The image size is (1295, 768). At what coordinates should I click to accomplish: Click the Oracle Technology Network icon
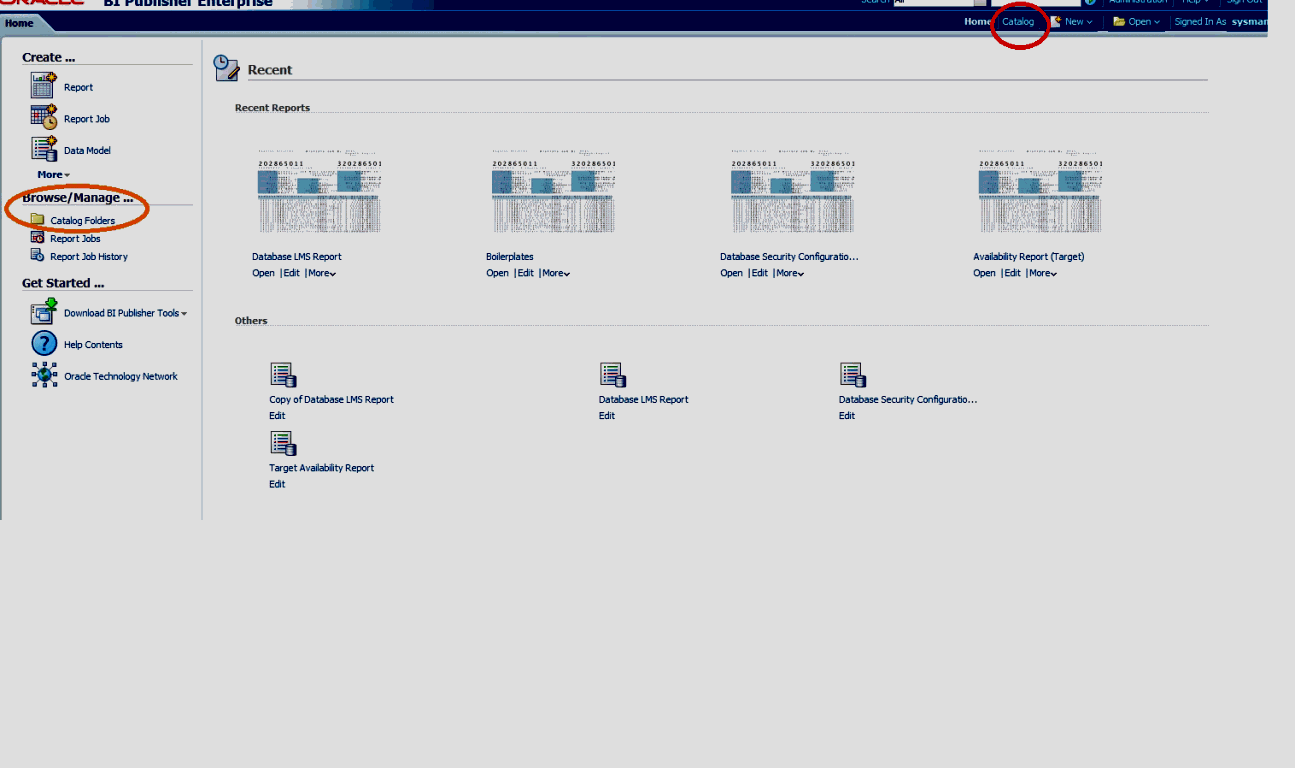44,375
